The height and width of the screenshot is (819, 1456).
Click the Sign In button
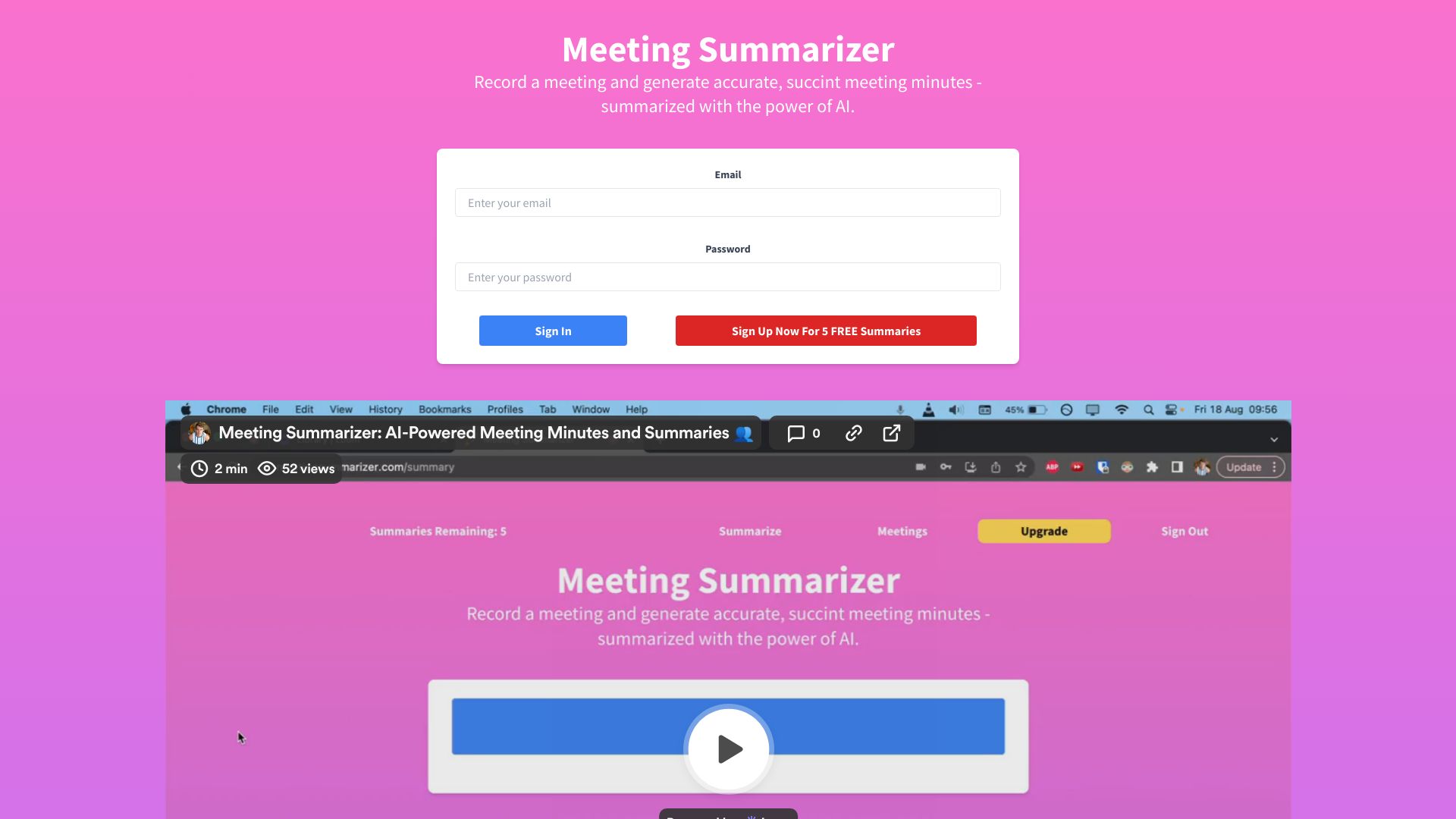[x=553, y=330]
